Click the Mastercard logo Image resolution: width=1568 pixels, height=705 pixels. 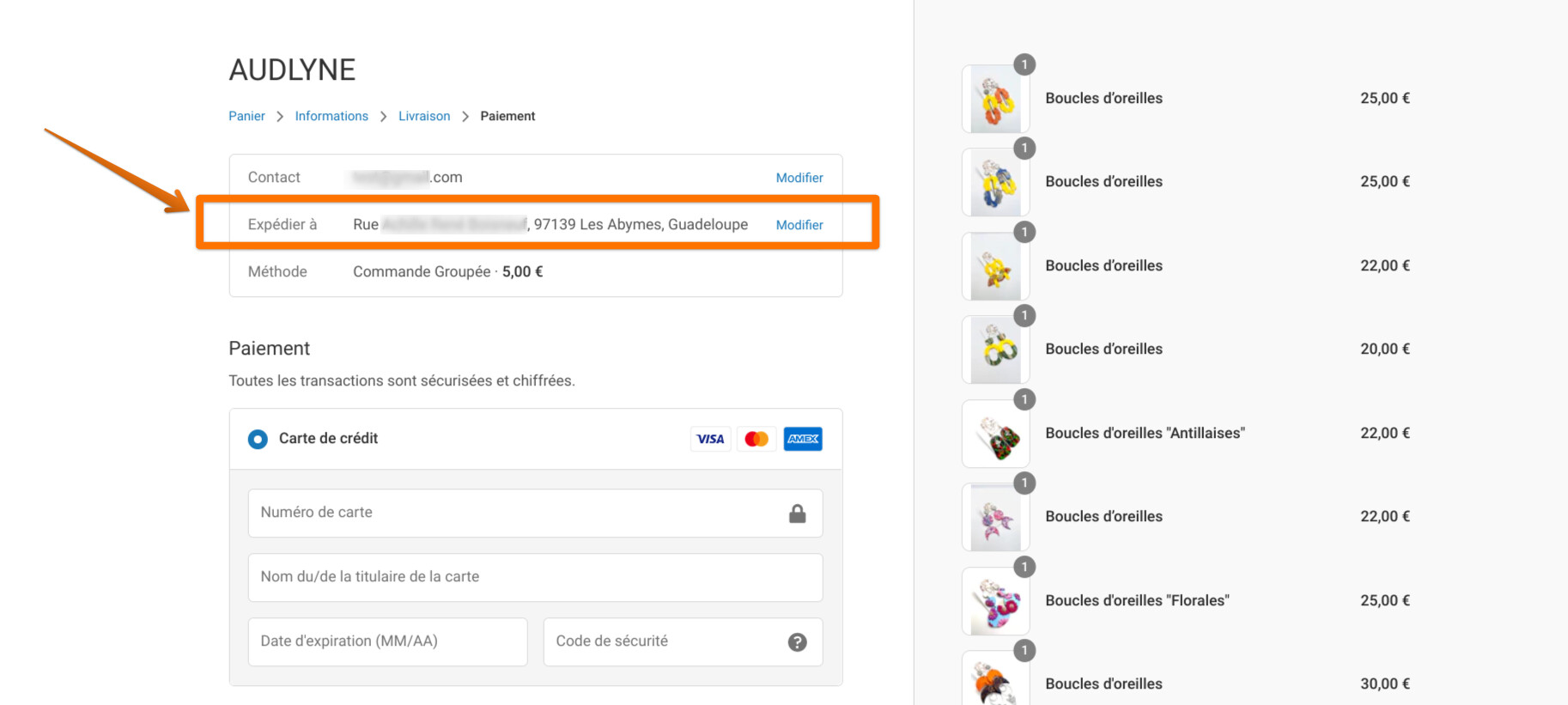(757, 439)
